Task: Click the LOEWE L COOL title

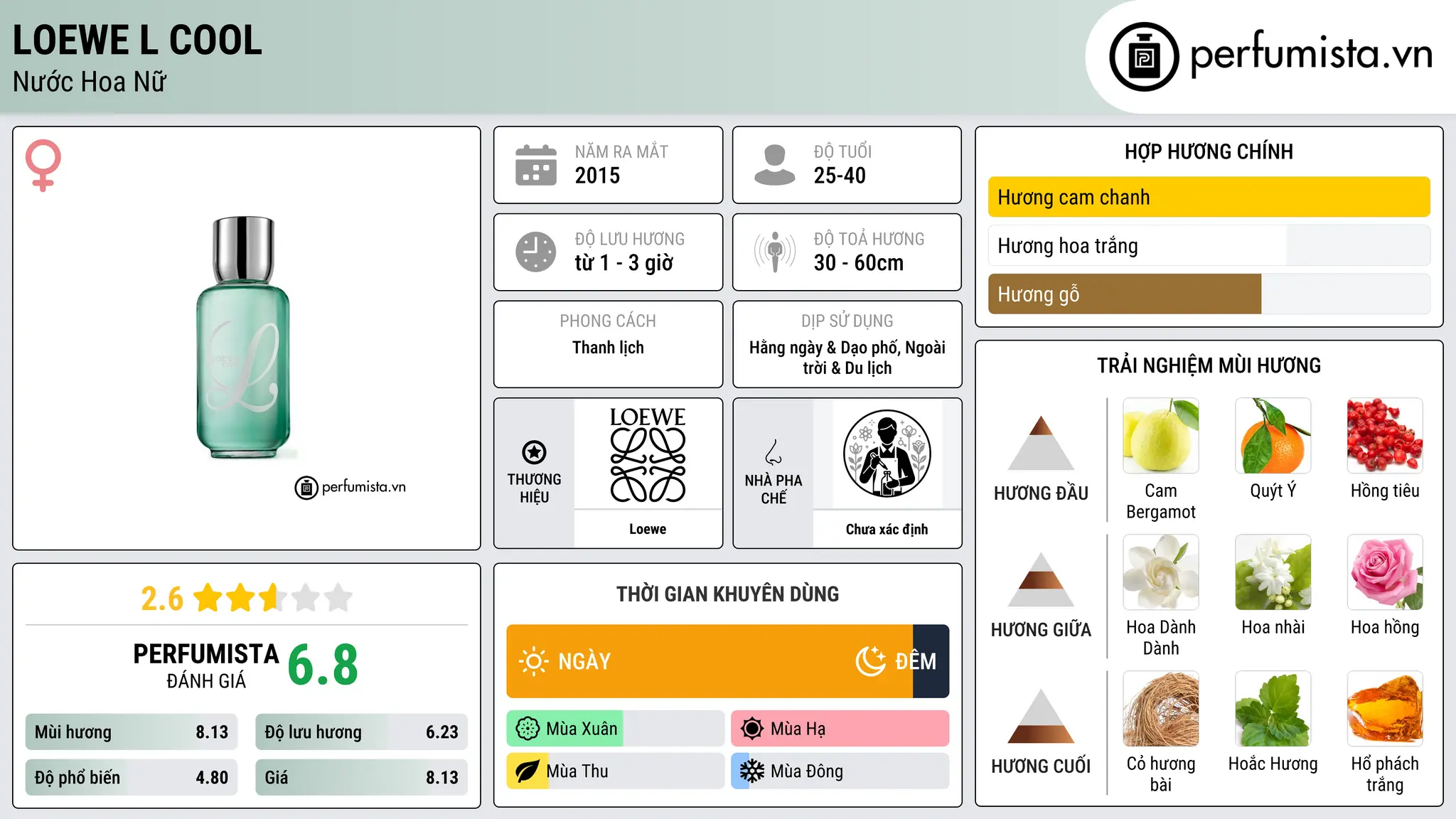Action: point(138,41)
